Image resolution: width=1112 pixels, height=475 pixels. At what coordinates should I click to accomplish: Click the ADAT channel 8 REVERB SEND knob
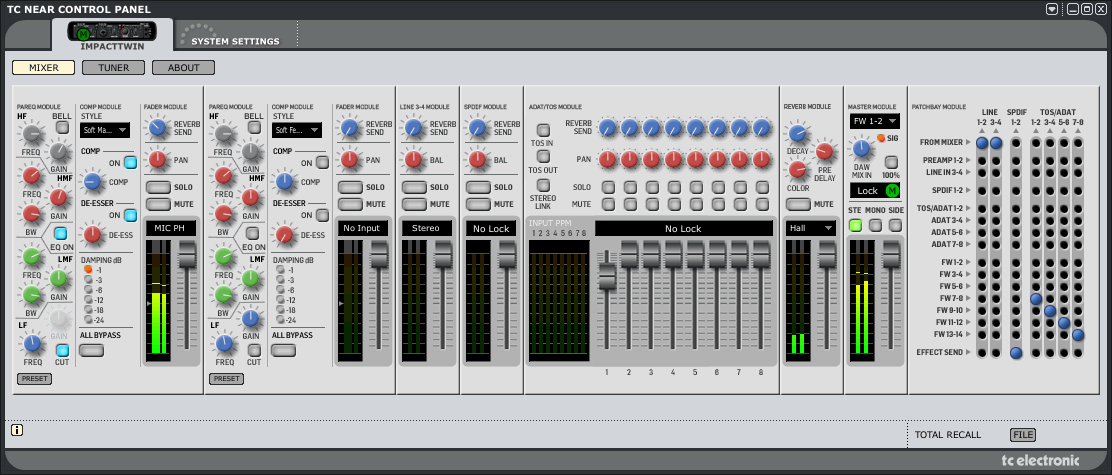[x=761, y=128]
